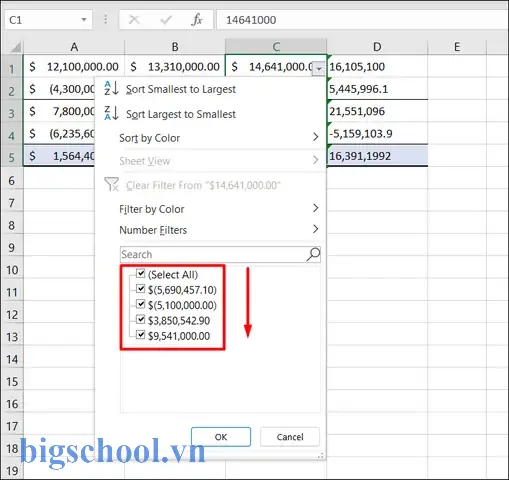Click the Name Box showing C1
The image size is (509, 480).
pyautogui.click(x=48, y=20)
